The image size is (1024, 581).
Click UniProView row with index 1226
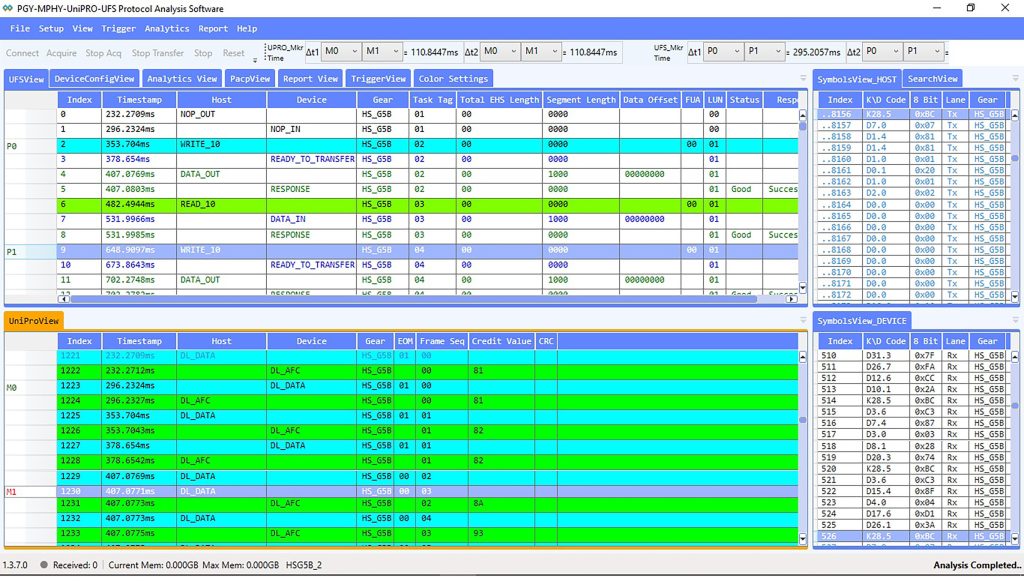427,431
